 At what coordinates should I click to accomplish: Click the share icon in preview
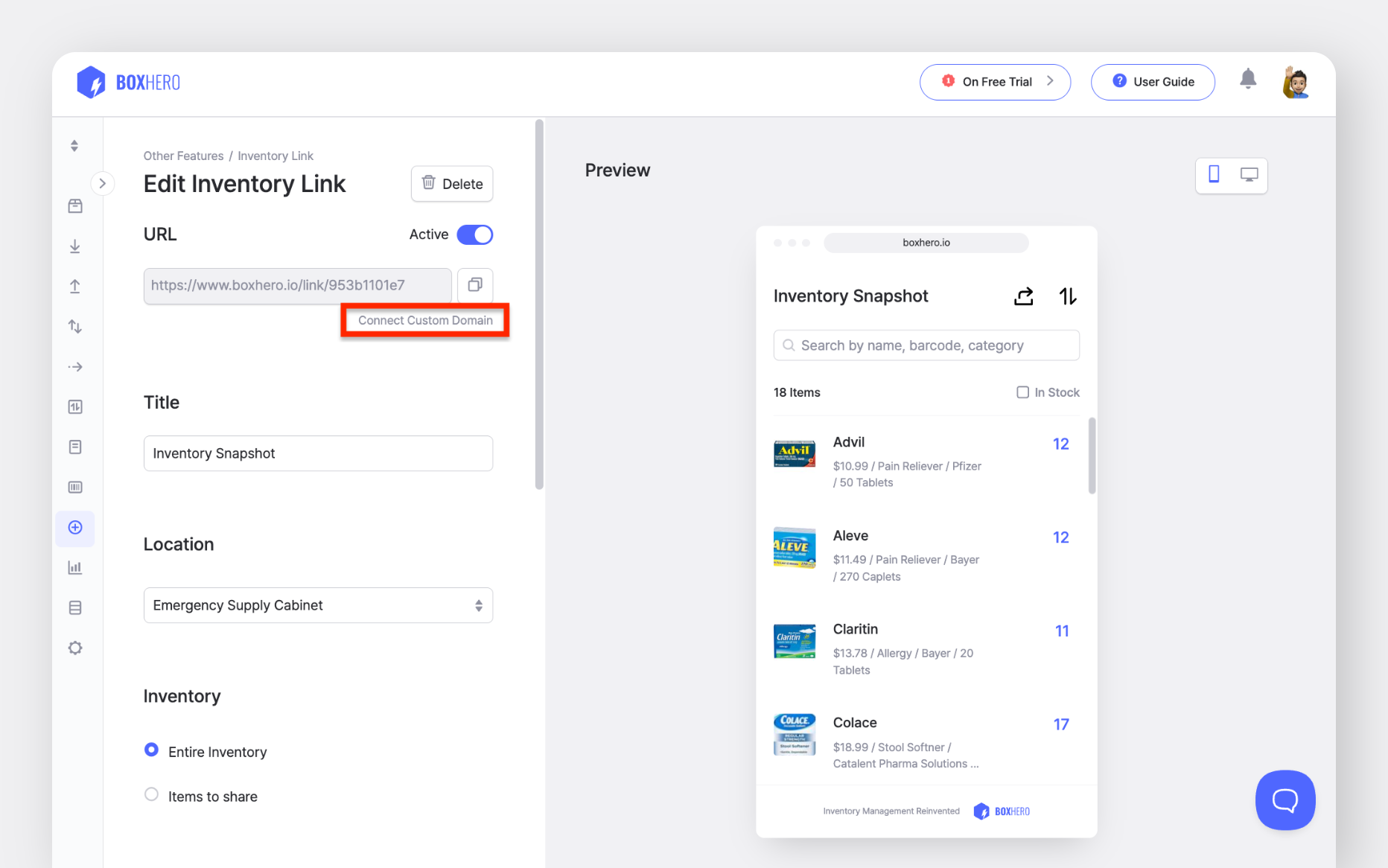(x=1024, y=296)
